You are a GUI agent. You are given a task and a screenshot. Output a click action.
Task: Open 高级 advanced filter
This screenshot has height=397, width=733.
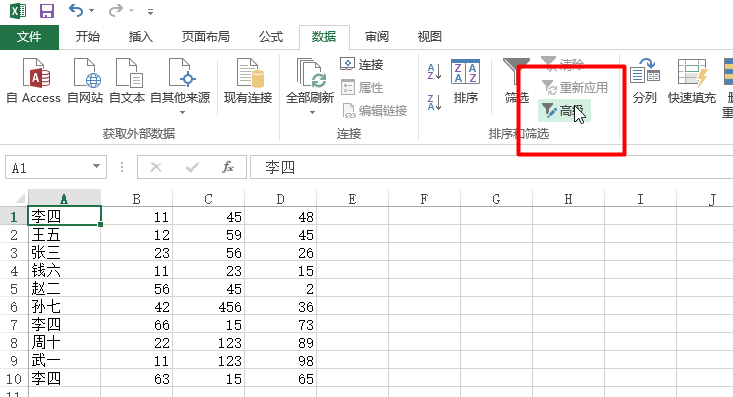coord(564,111)
